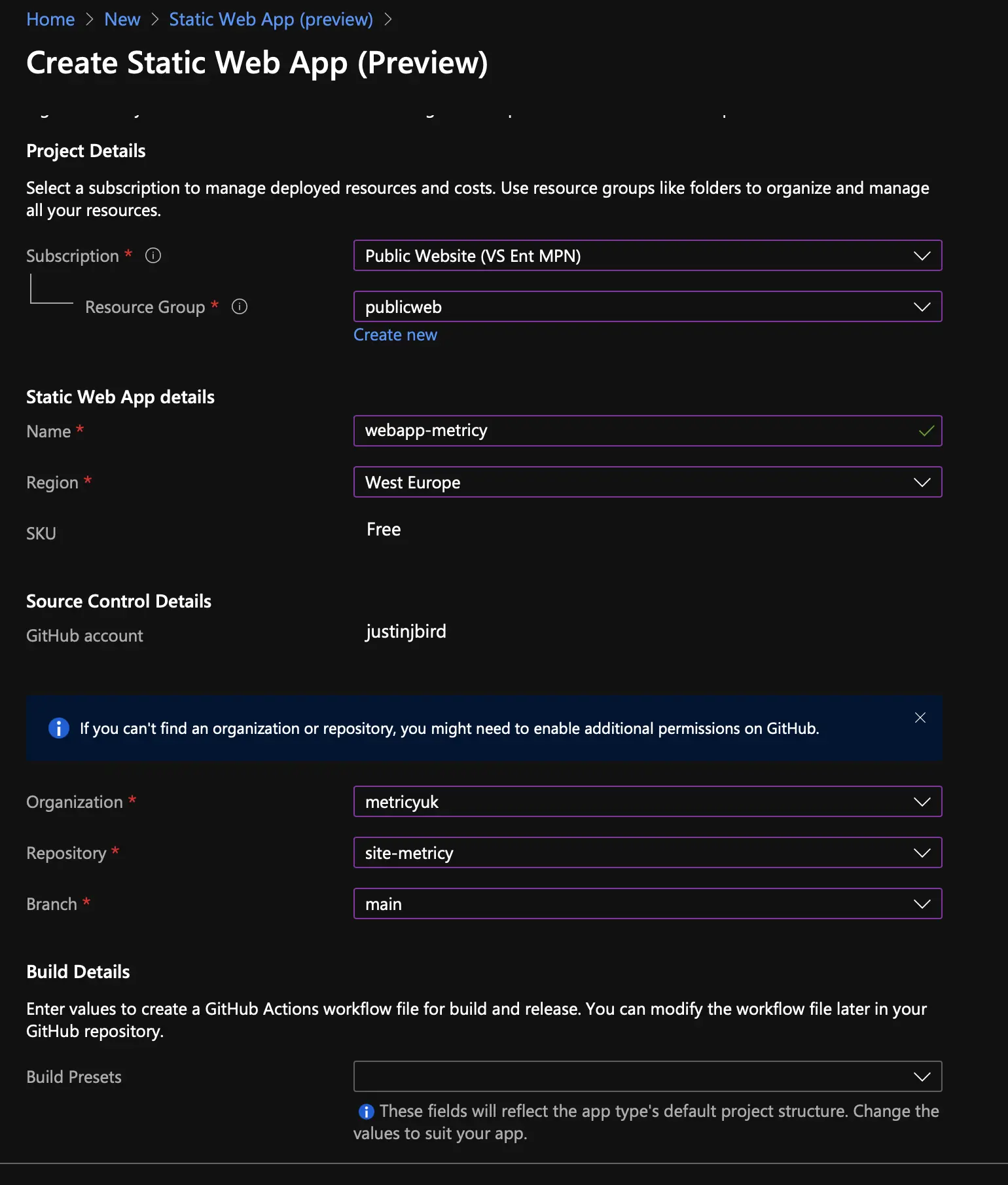Click the GitHub account name justinjbird
Screen dimensions: 1008x1185
(x=406, y=632)
